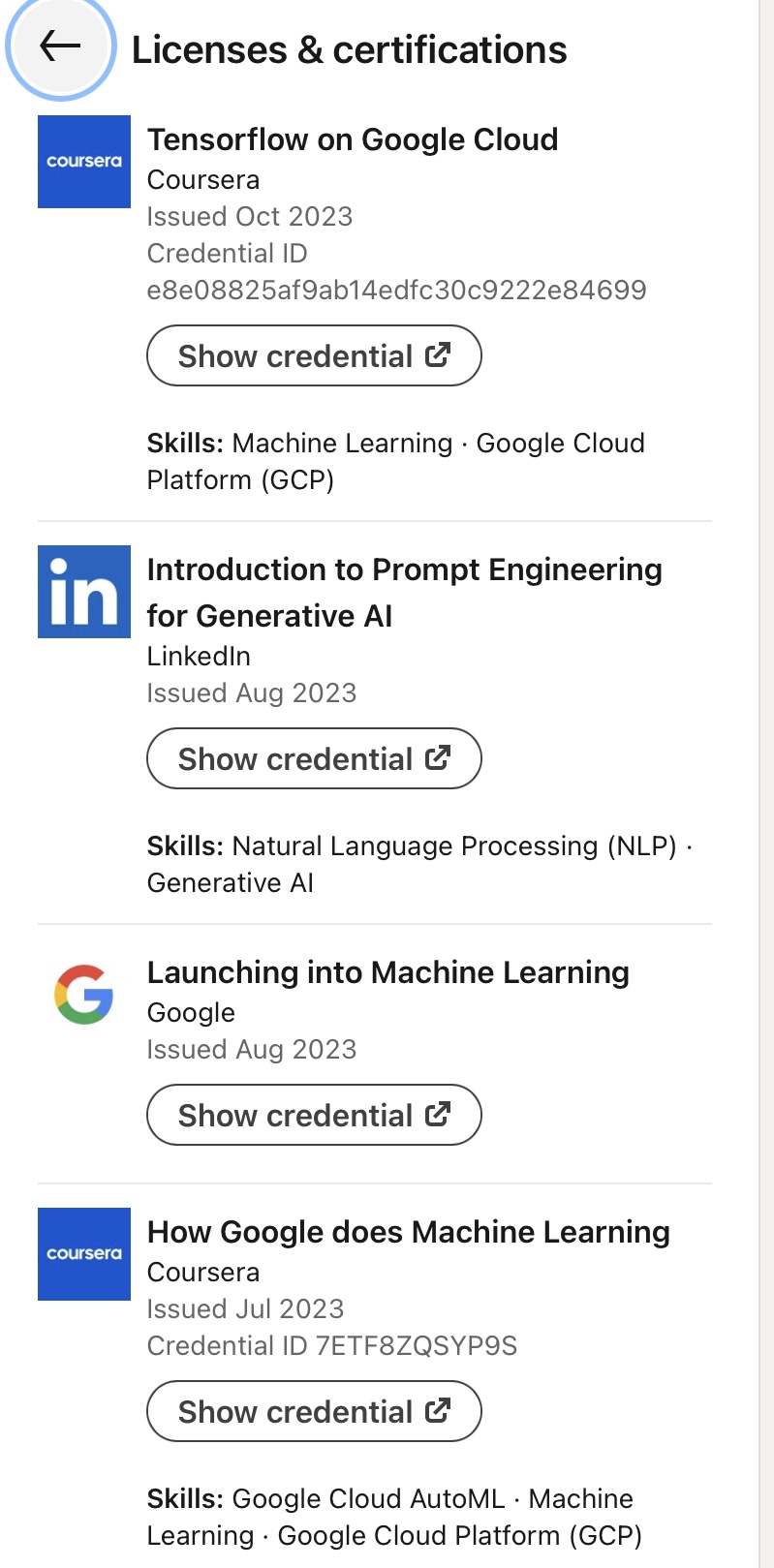Screen dimensions: 774x1568
Task: Click external link icon in Prompt Engineering Show credential
Action: [438, 758]
